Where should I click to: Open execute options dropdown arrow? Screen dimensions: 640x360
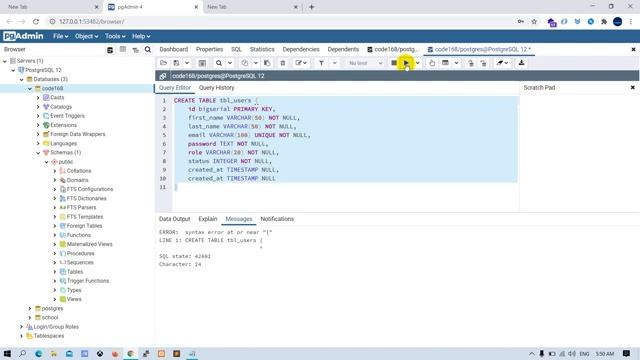pos(418,63)
